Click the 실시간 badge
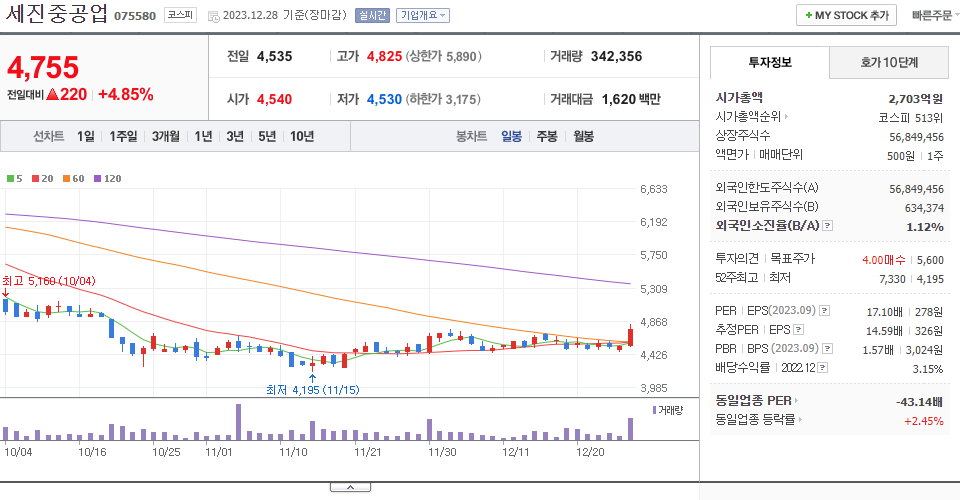The width and height of the screenshot is (960, 500). [x=372, y=15]
